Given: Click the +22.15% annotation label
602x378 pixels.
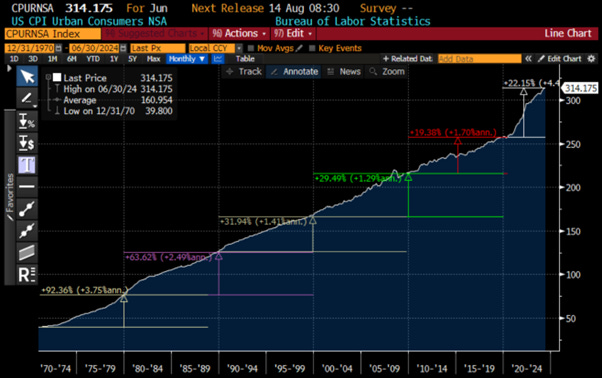Looking at the screenshot, I should [x=531, y=83].
